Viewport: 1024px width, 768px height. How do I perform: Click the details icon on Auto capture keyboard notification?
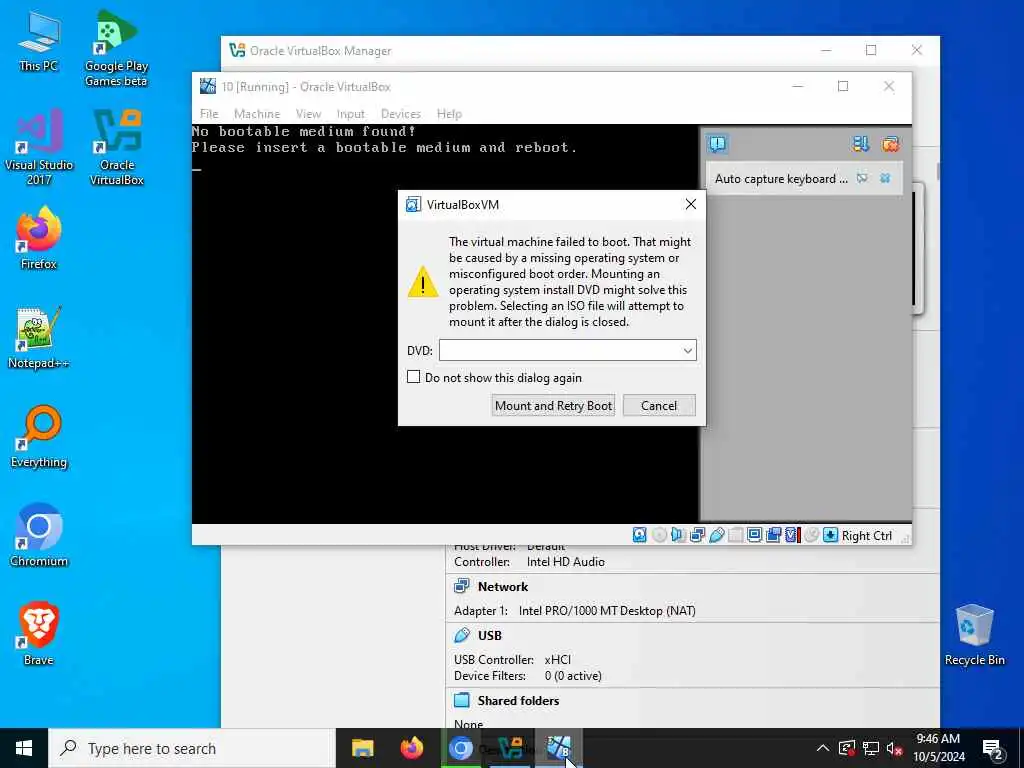[862, 178]
